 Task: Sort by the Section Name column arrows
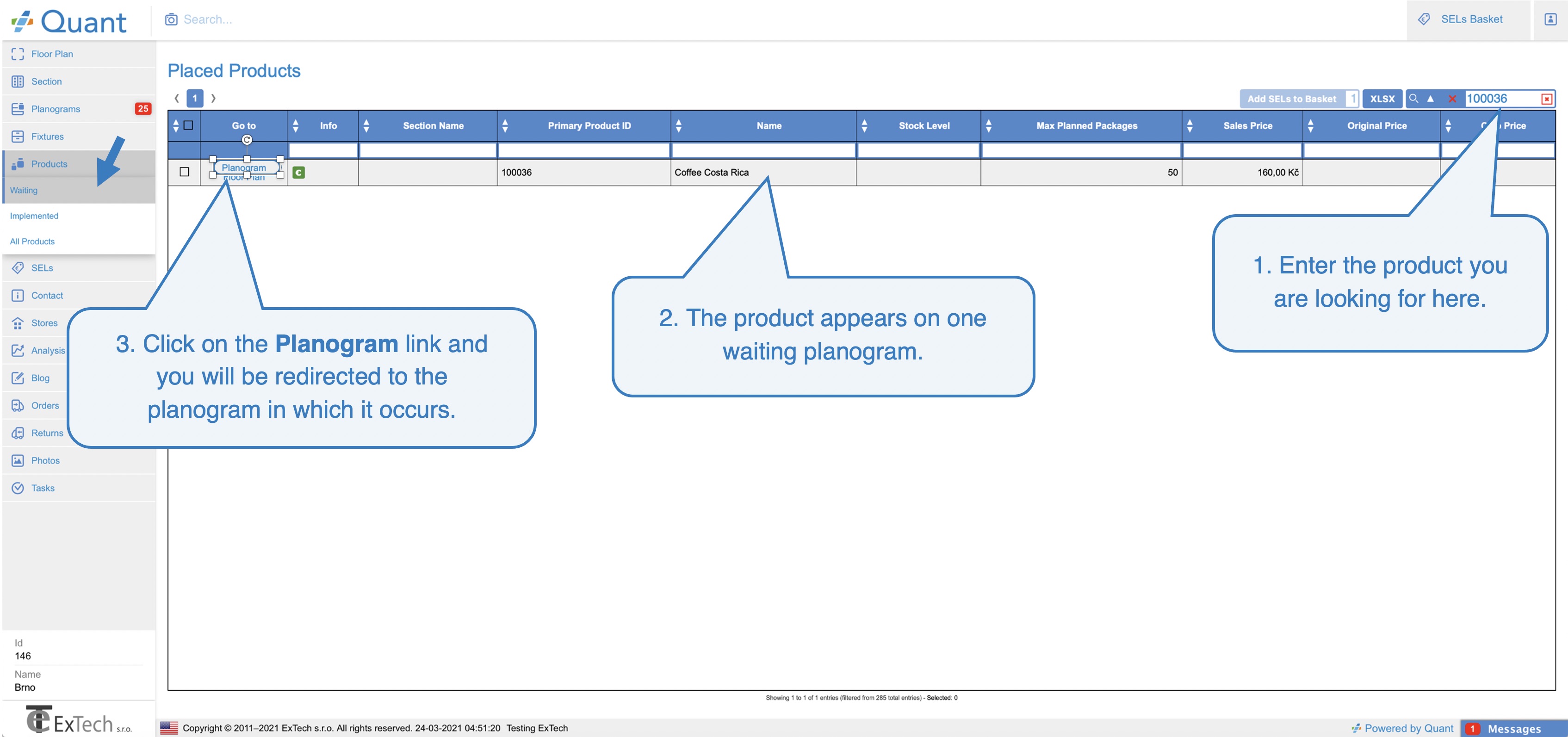click(x=366, y=126)
